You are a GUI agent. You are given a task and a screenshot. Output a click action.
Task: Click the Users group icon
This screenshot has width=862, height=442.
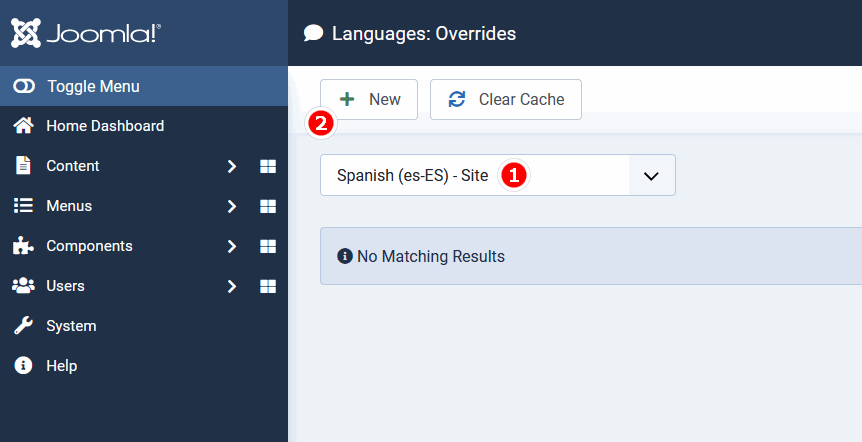tap(23, 286)
